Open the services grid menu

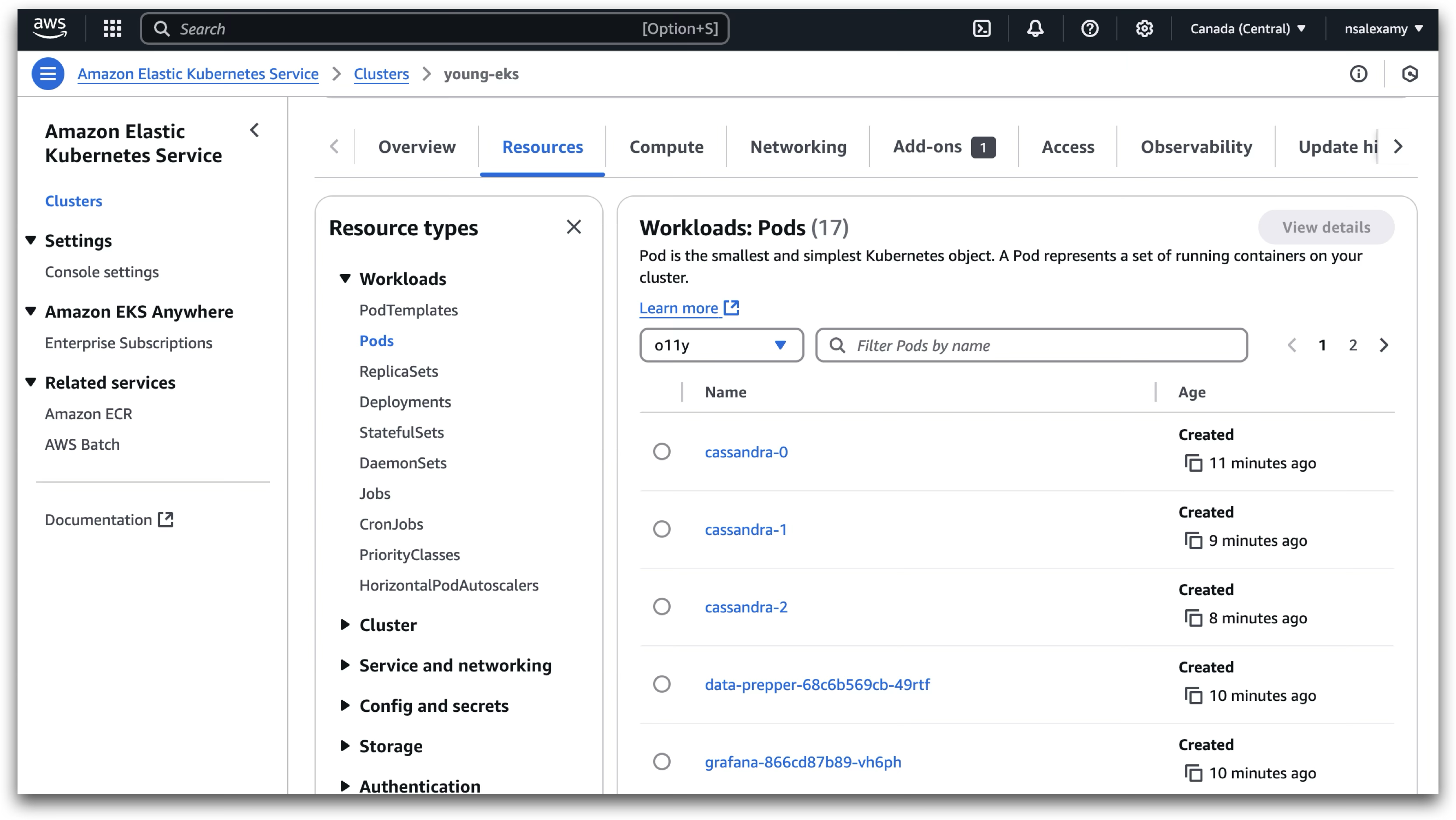point(113,28)
